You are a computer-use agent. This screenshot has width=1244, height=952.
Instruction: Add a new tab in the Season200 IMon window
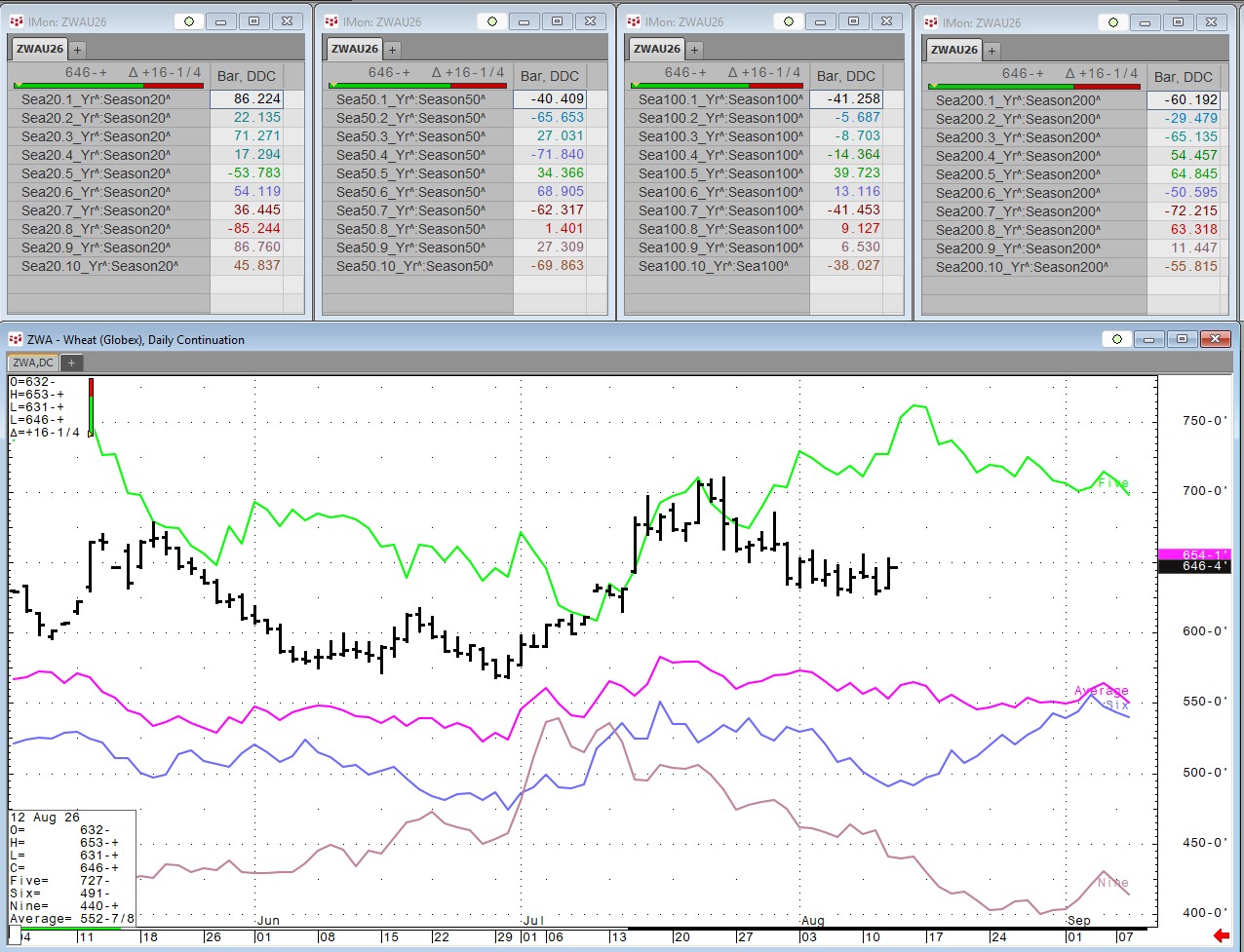point(991,50)
